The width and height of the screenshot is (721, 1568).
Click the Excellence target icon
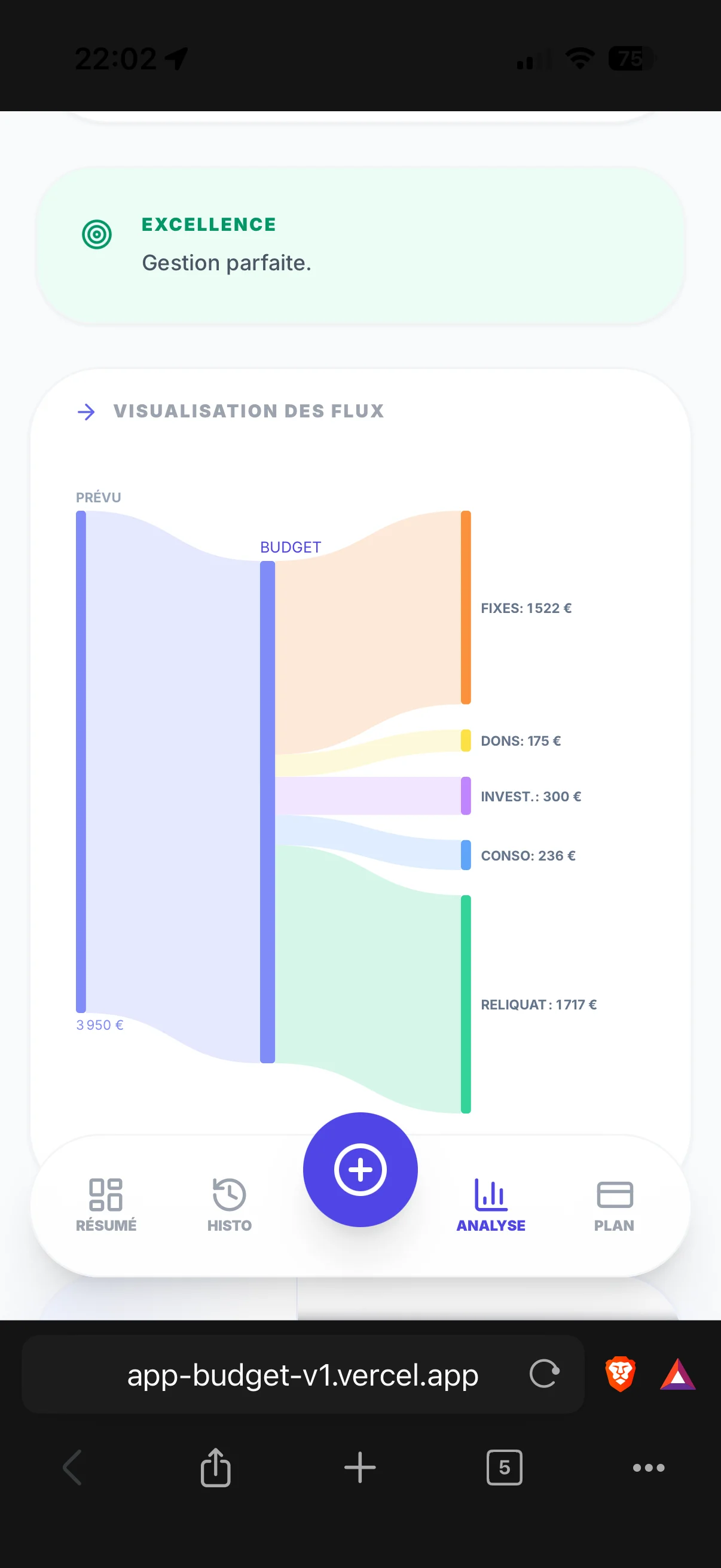click(97, 234)
